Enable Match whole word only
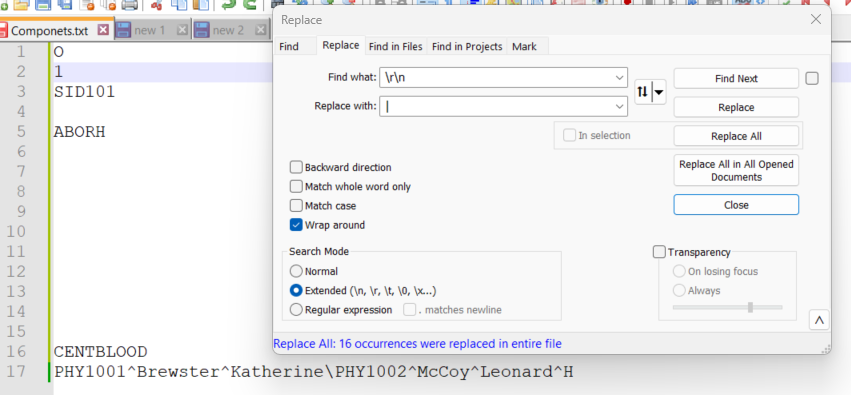Screen dimensions: 851x395 point(296,187)
